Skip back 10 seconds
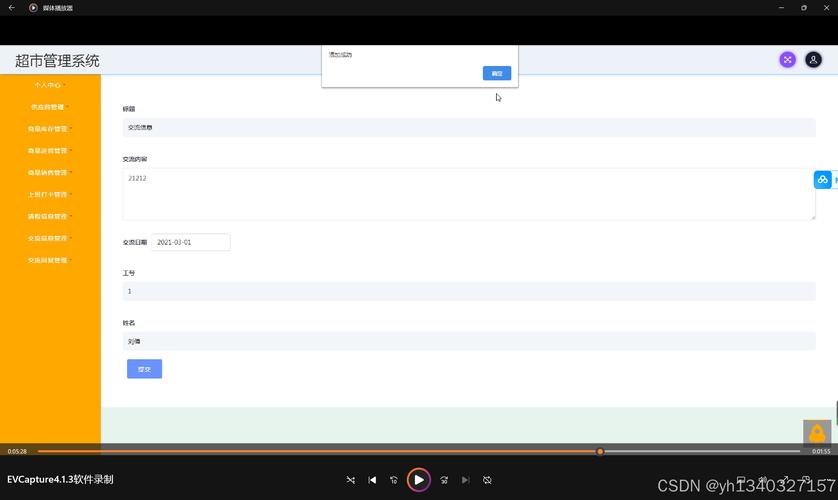Screen dimensions: 838x500 point(394,480)
